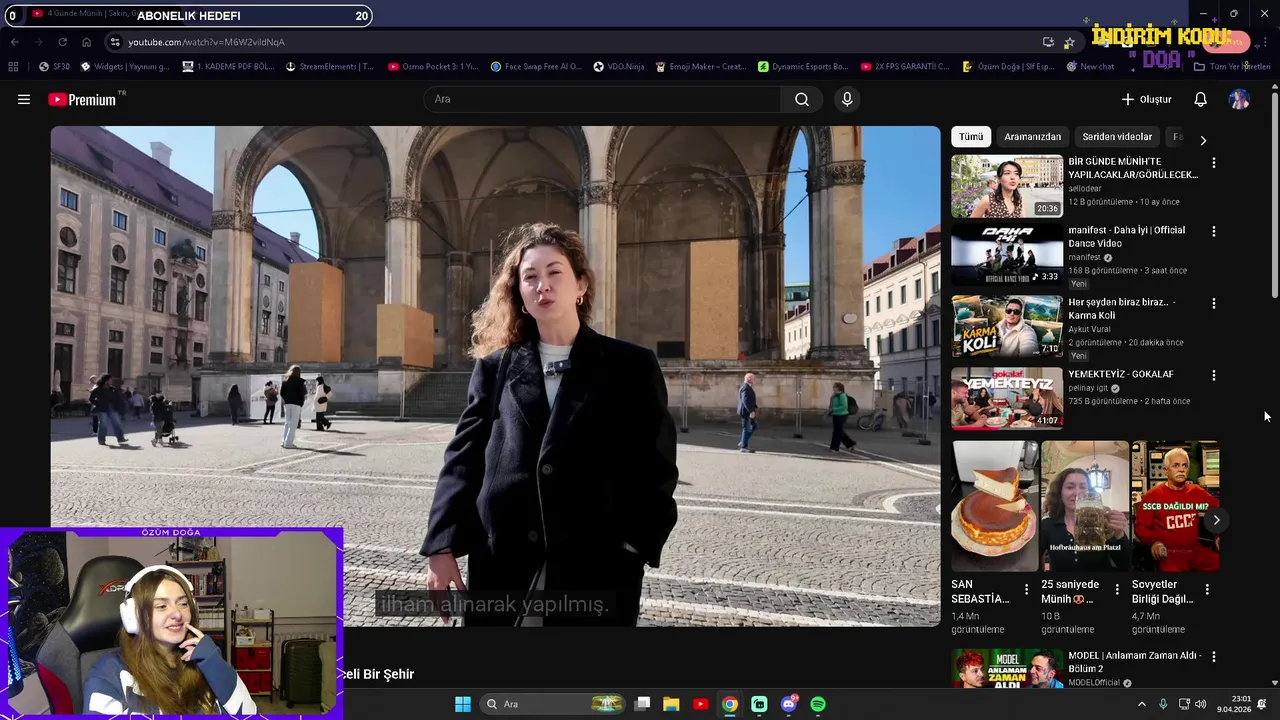Click the browser back arrow
This screenshot has width=1280, height=720.
pyautogui.click(x=14, y=42)
